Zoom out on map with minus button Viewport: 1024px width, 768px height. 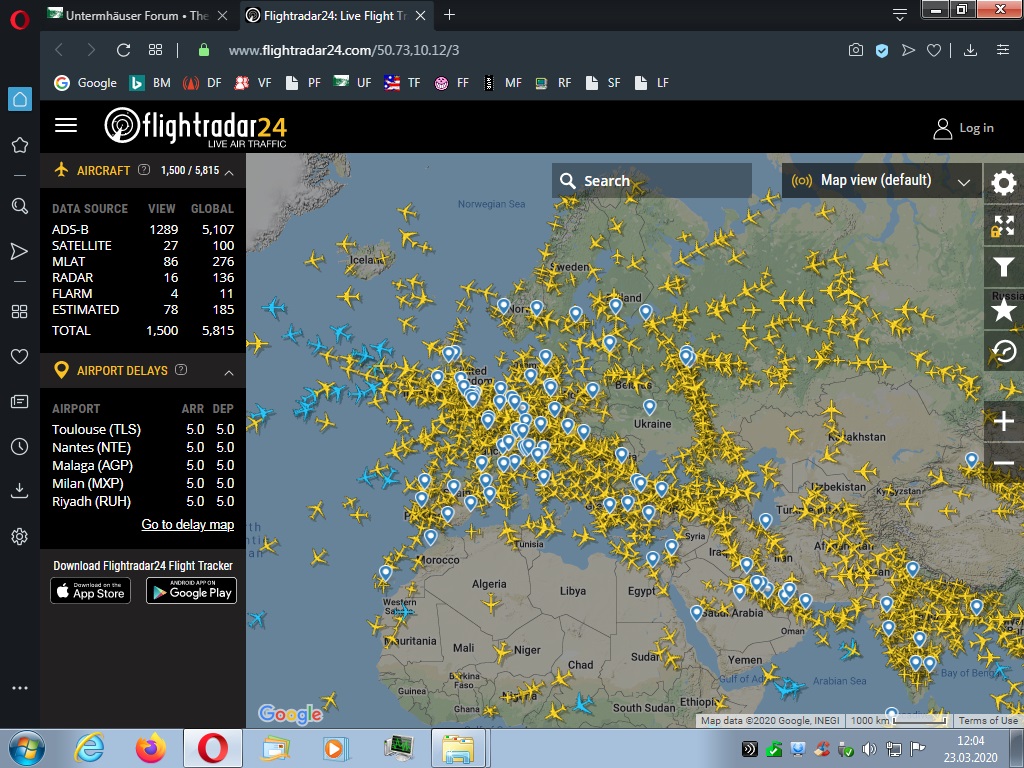(1003, 462)
